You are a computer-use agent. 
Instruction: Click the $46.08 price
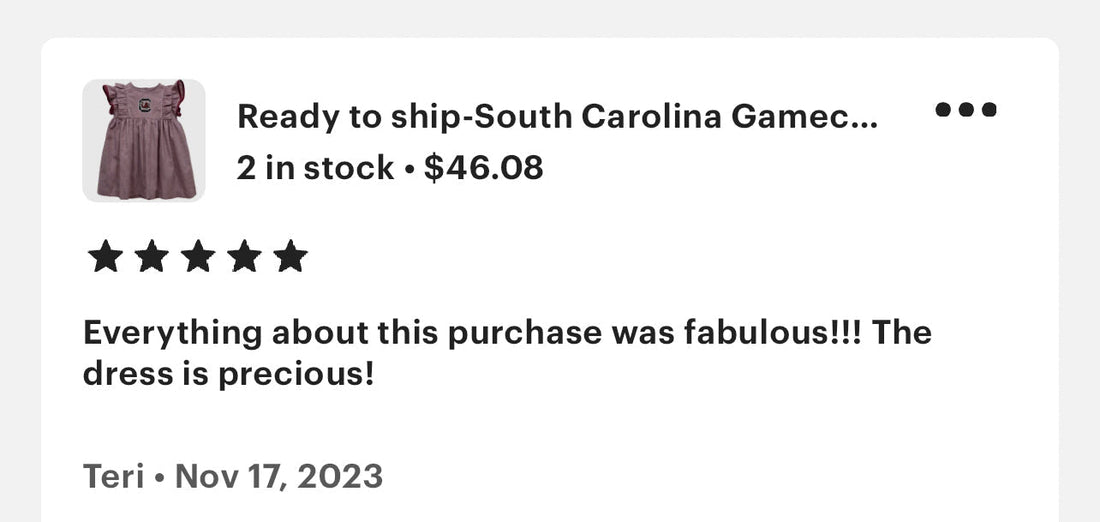(x=483, y=168)
